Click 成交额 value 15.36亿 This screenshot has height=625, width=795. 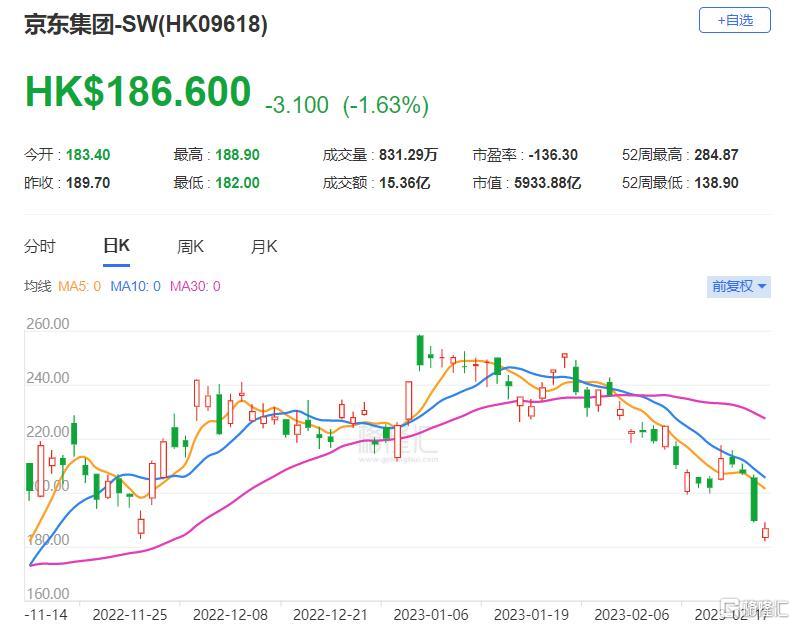point(405,182)
